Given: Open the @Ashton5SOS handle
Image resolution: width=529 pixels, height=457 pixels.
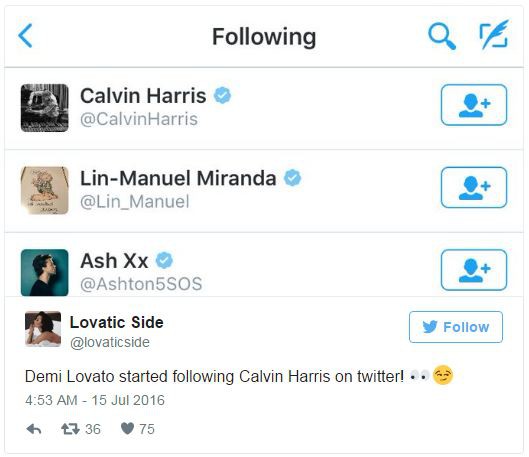Looking at the screenshot, I should click(141, 284).
